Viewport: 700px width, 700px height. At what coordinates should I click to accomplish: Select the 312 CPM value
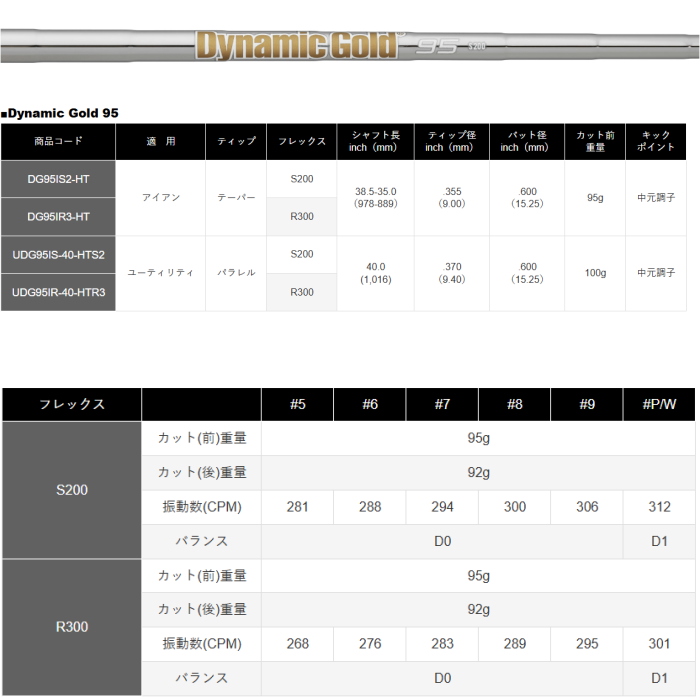click(x=659, y=507)
